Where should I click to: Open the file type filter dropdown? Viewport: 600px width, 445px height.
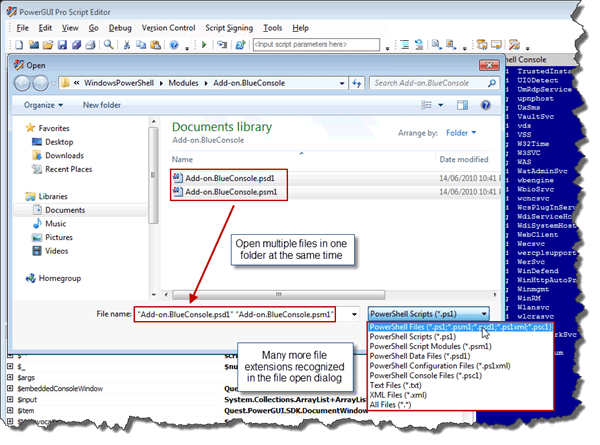click(x=428, y=313)
